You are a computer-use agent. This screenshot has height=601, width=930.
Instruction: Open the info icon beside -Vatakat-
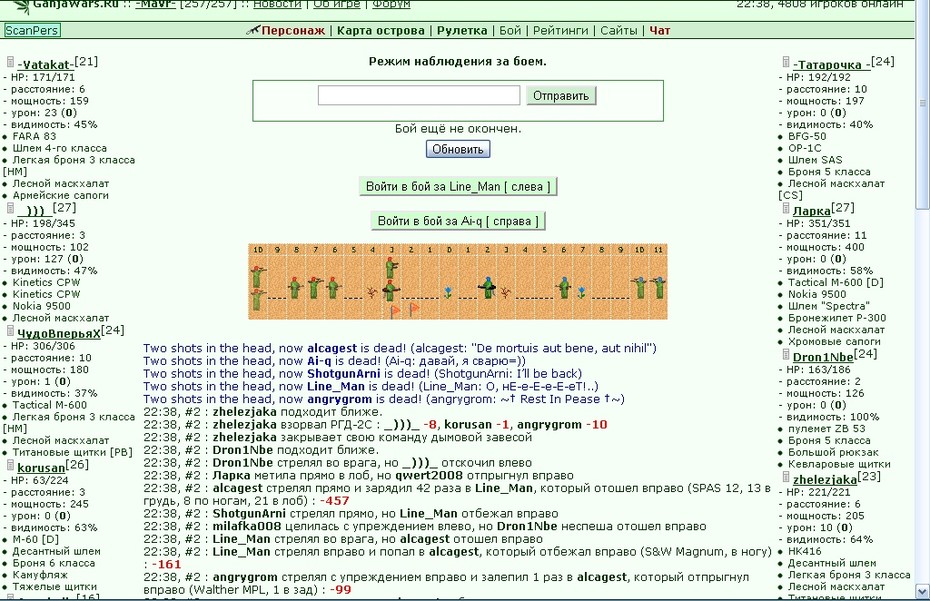(x=10, y=62)
